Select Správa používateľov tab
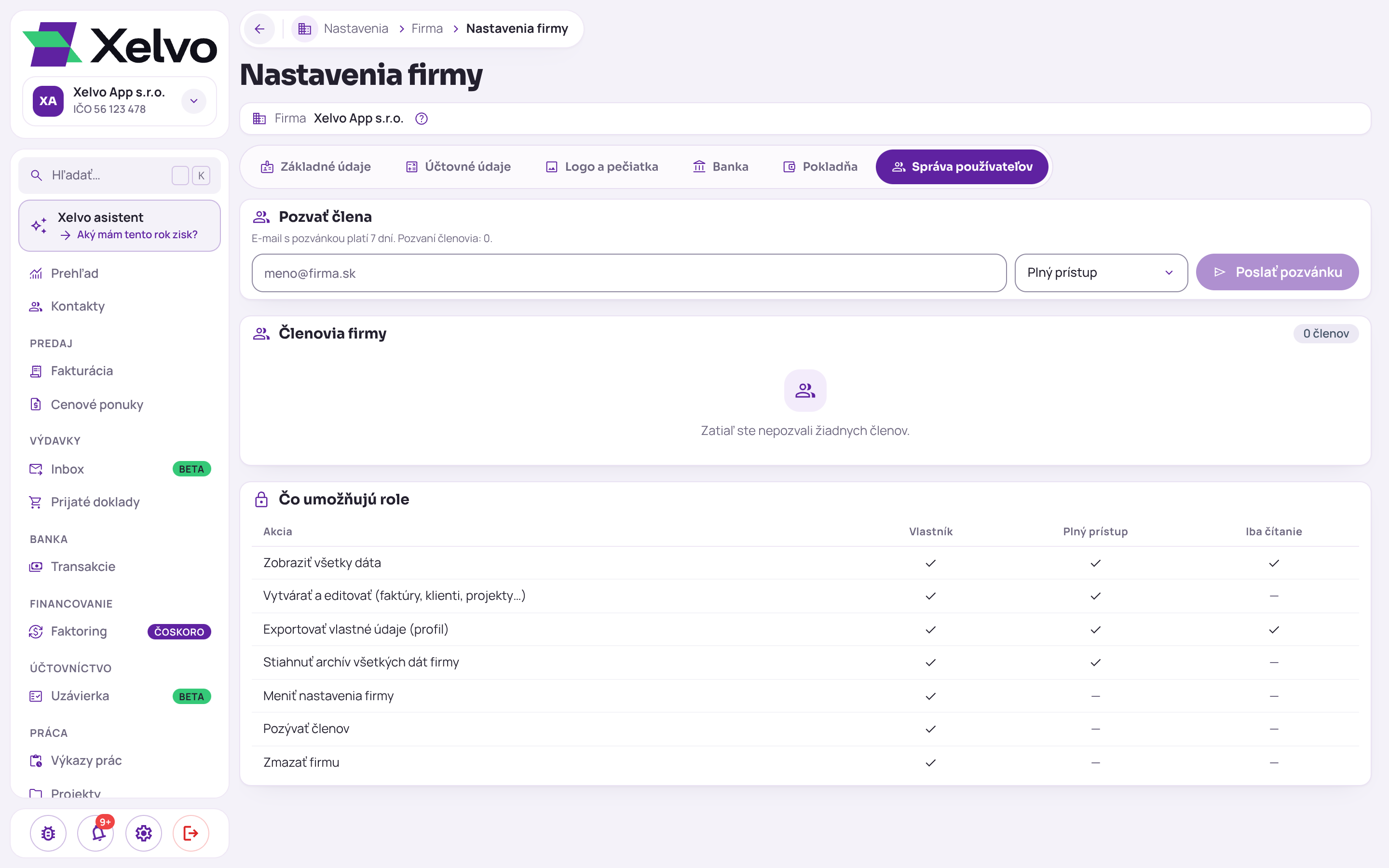 pos(962,166)
